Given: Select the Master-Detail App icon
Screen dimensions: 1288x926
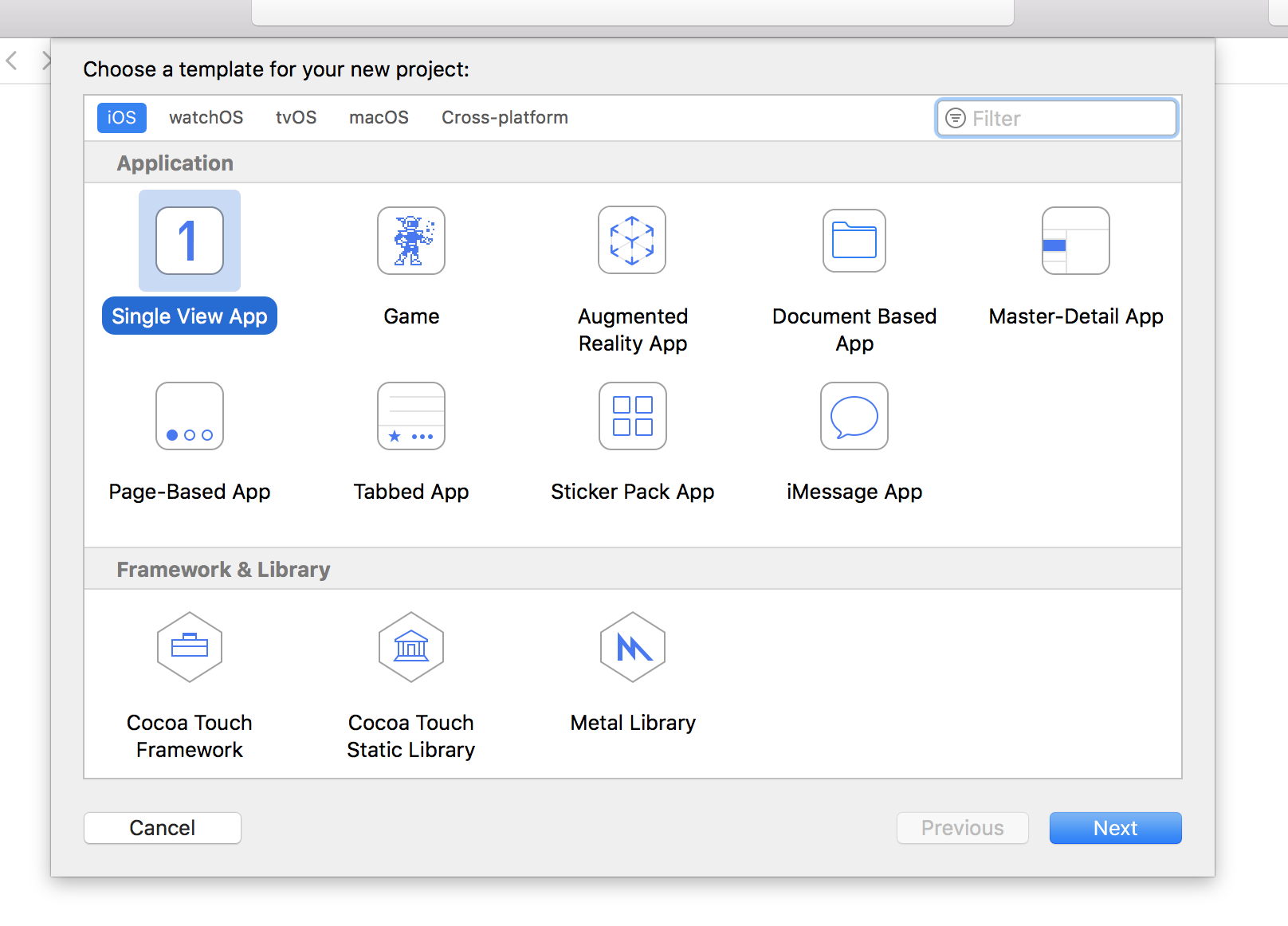Looking at the screenshot, I should tap(1075, 241).
